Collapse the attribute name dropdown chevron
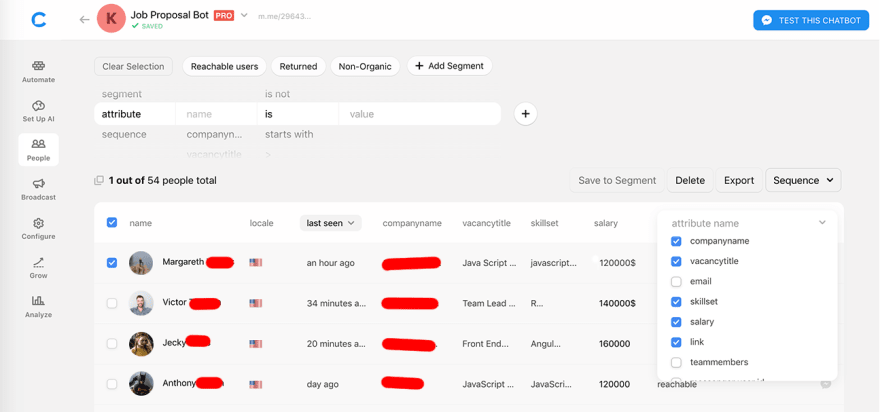Screen dimensions: 880x412 pyautogui.click(x=822, y=223)
